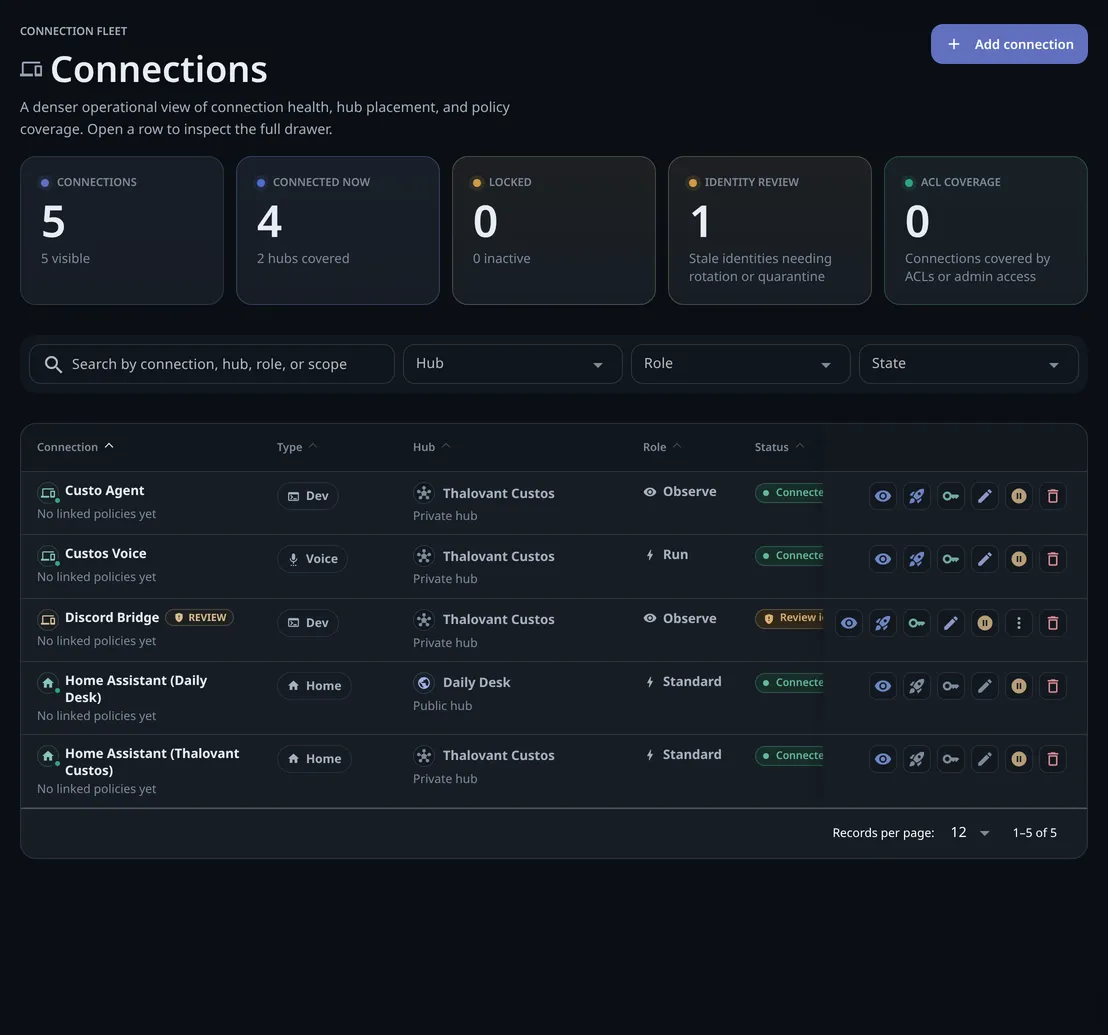Click rocket icon in Home Assistant (Daily Desk) row
Screen dimensions: 1108x1035
pos(917,686)
